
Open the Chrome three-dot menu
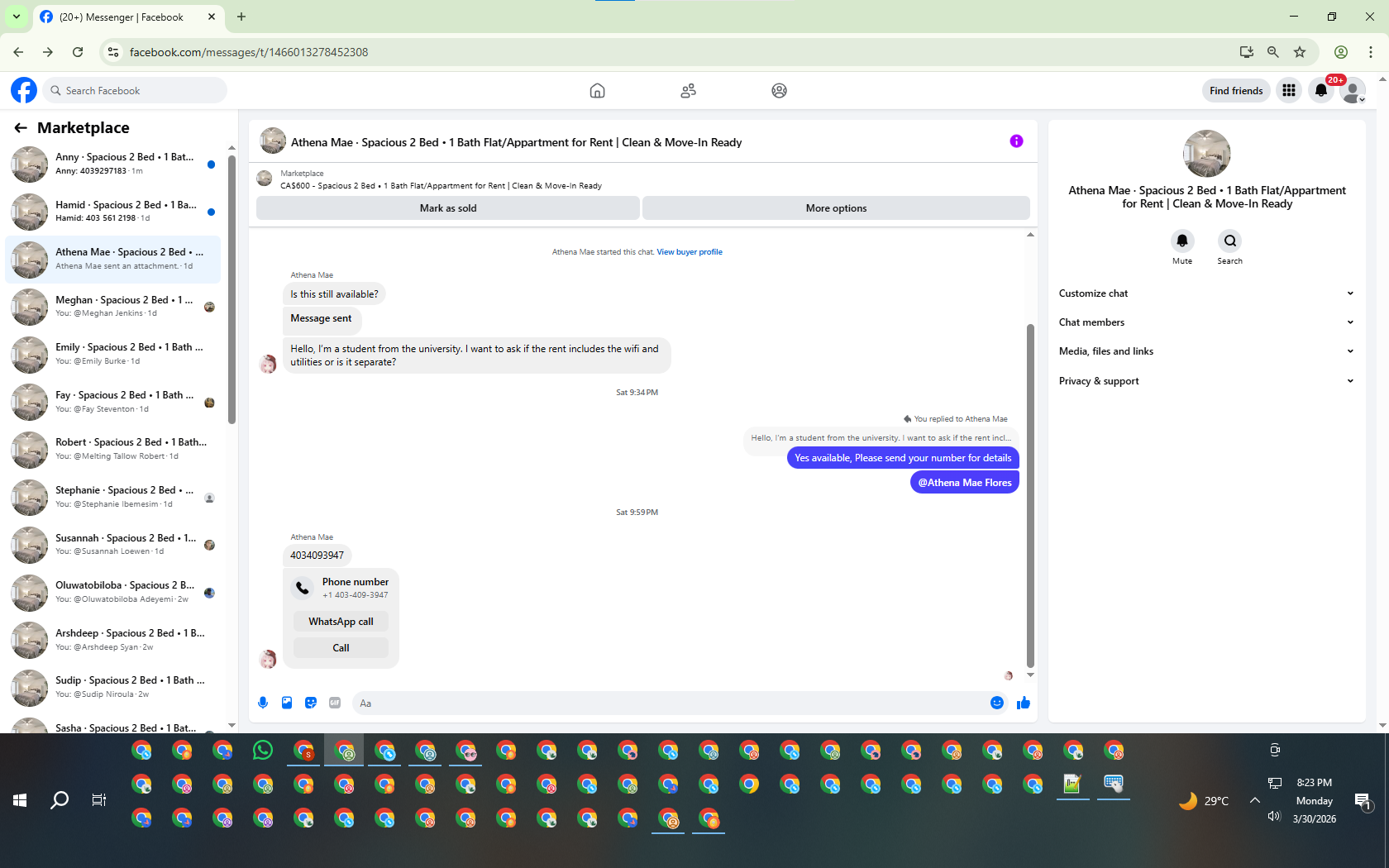tap(1371, 52)
